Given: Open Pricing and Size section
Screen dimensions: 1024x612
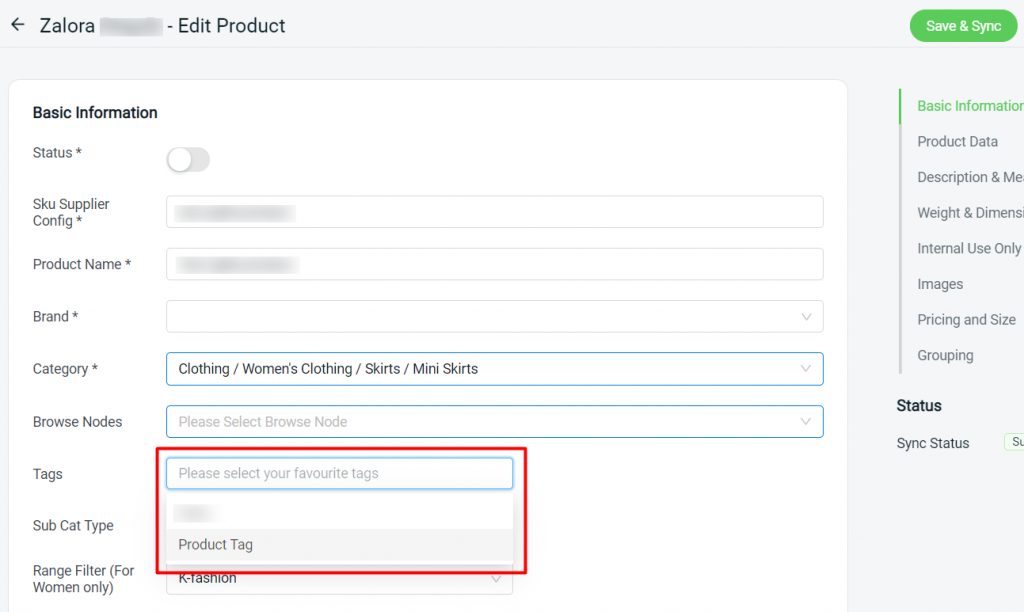Looking at the screenshot, I should pos(966,320).
